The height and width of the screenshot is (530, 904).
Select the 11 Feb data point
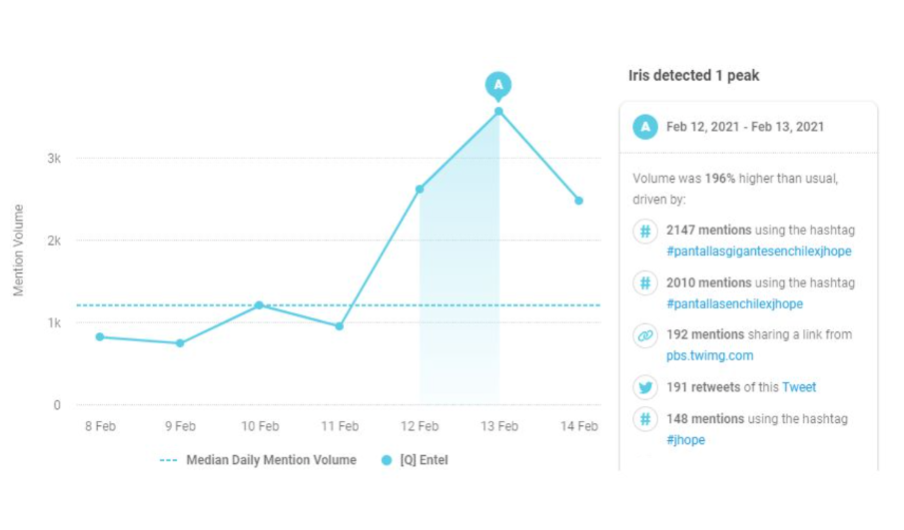pos(339,326)
